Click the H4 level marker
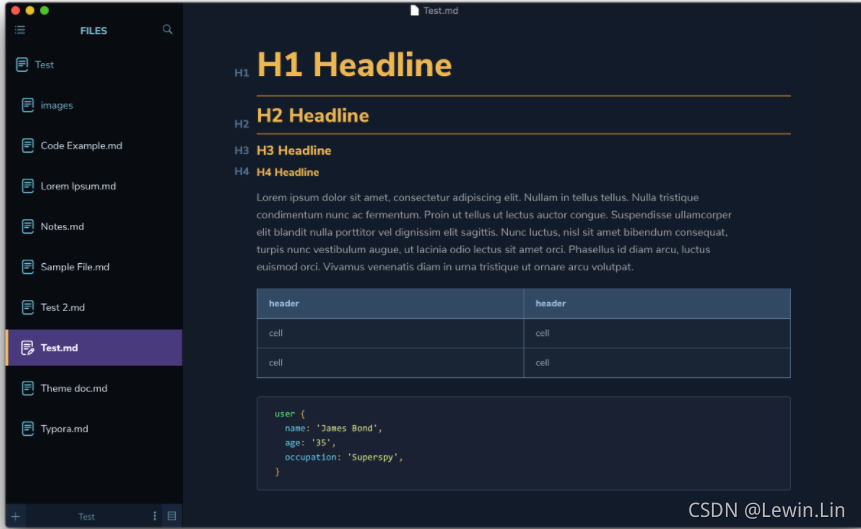The image size is (861, 529). coord(242,171)
